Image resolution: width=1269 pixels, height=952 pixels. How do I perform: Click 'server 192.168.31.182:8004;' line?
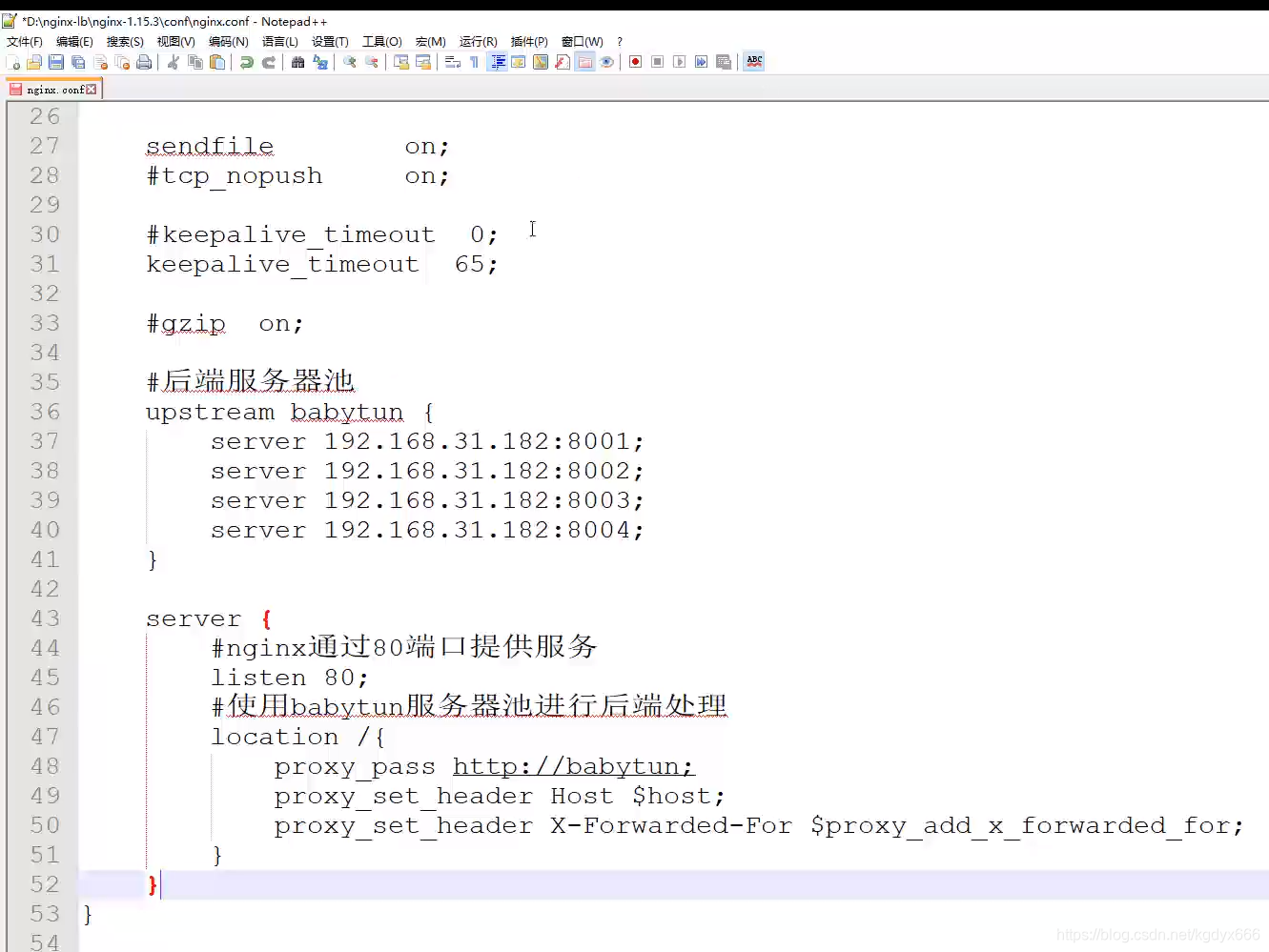427,530
